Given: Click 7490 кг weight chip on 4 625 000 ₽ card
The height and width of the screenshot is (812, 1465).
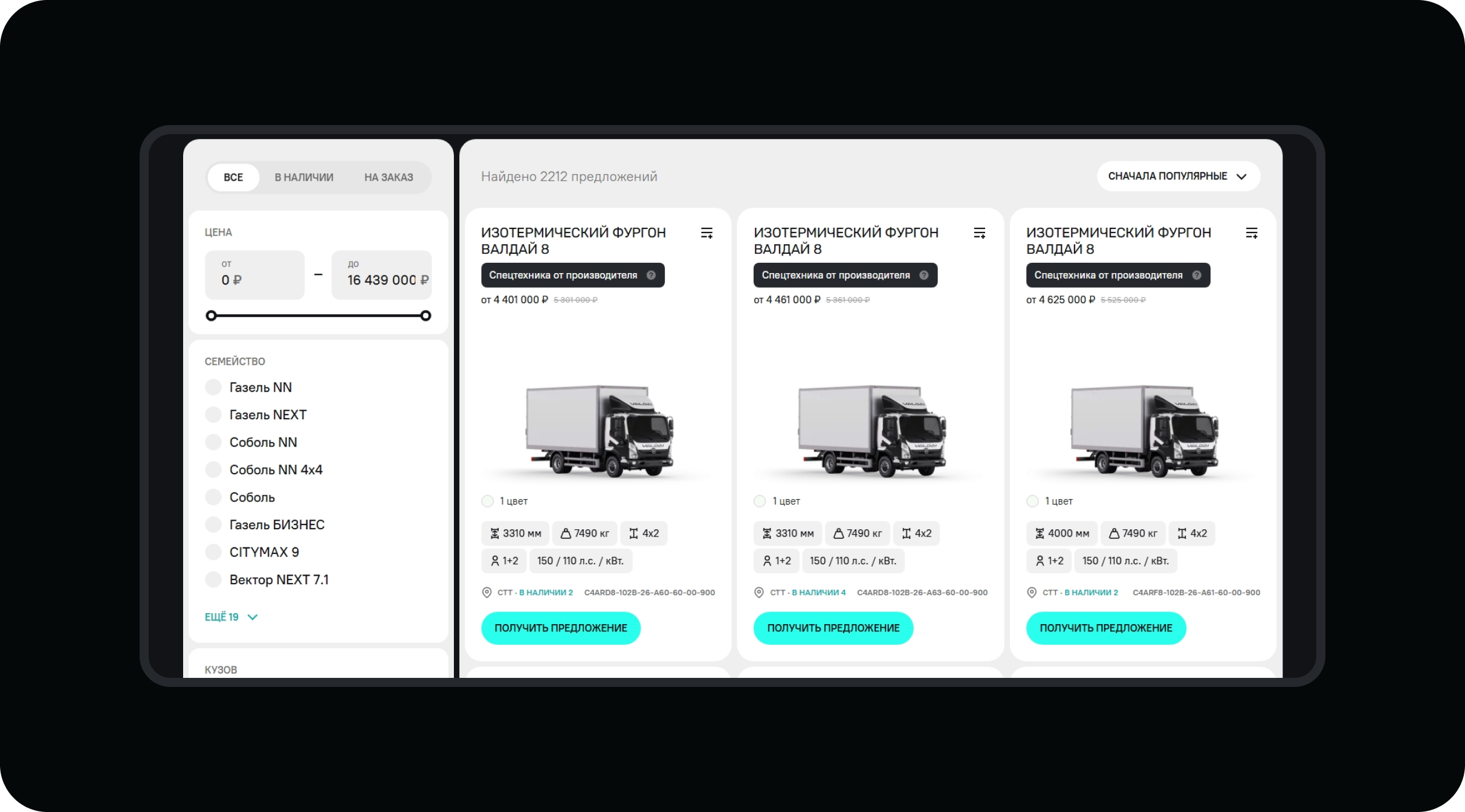Looking at the screenshot, I should point(1133,533).
